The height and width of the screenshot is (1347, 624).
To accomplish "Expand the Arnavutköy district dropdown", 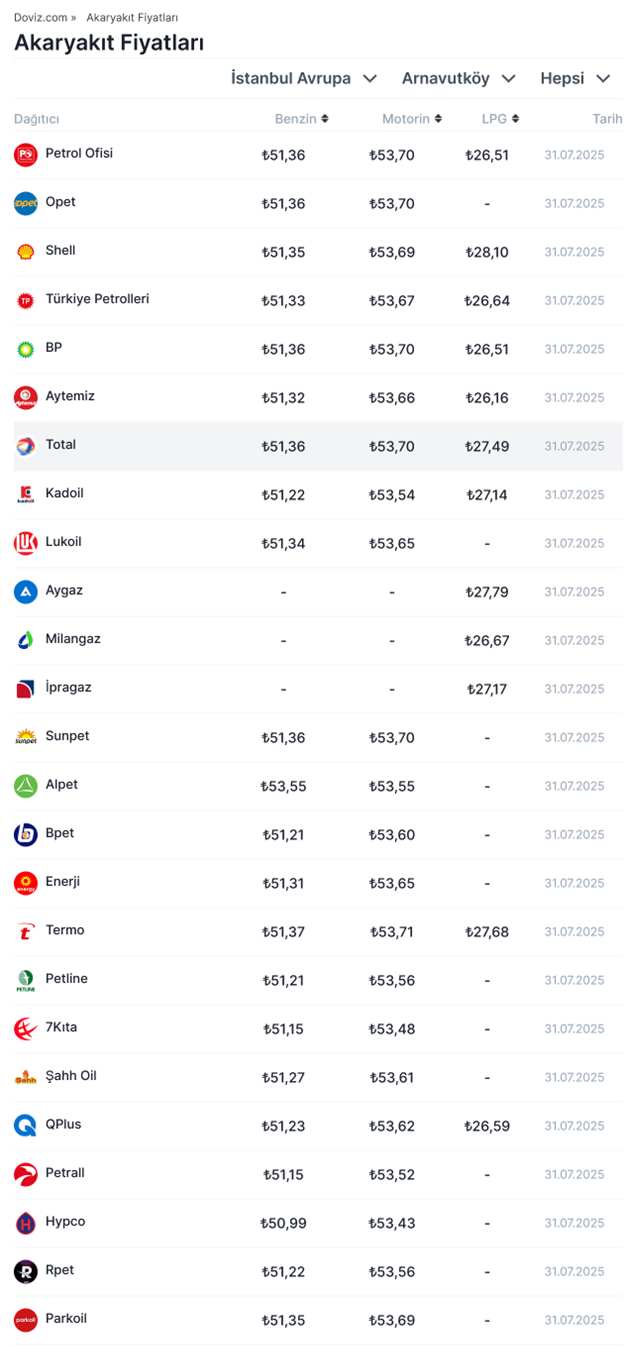I will point(458,78).
